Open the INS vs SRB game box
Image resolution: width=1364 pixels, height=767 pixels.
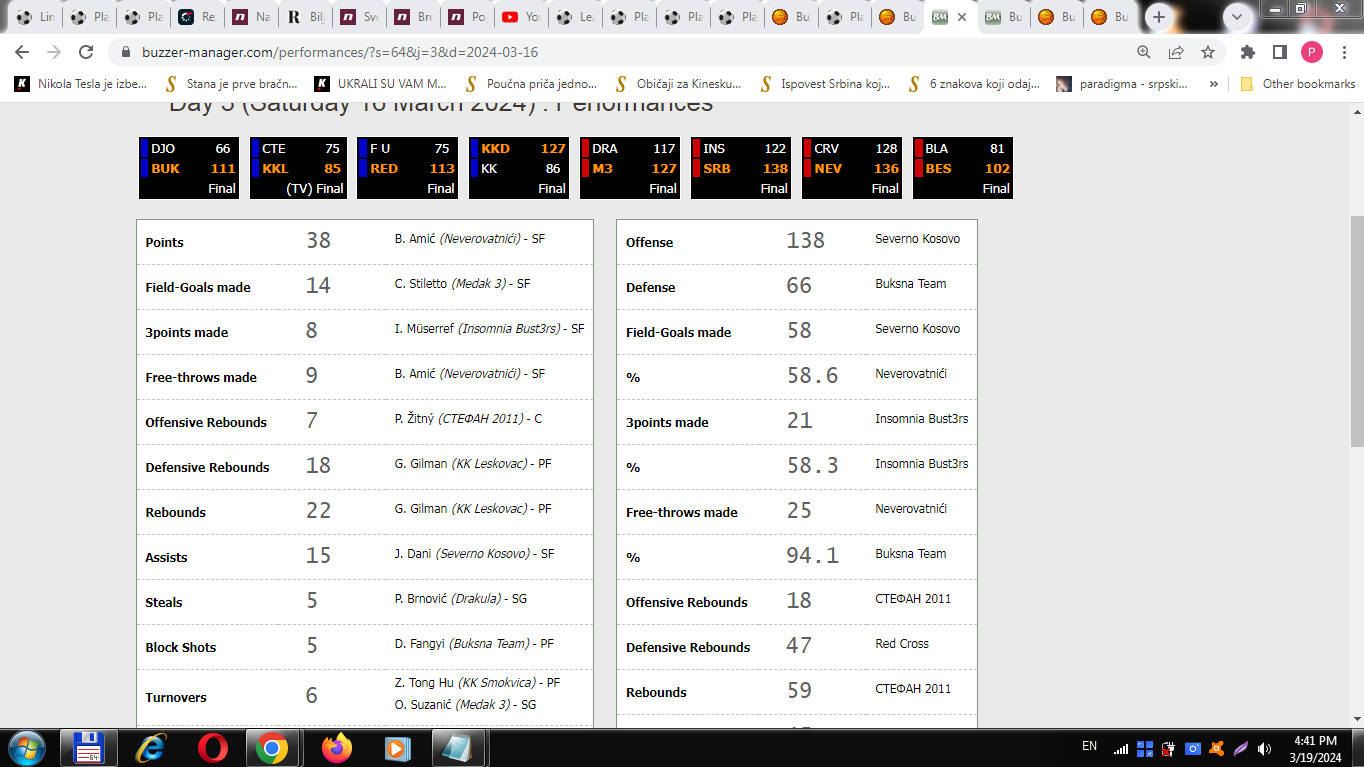741,168
